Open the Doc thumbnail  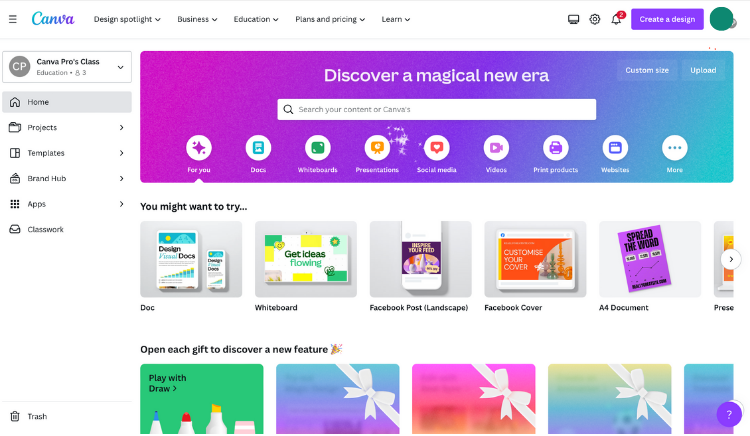191,259
